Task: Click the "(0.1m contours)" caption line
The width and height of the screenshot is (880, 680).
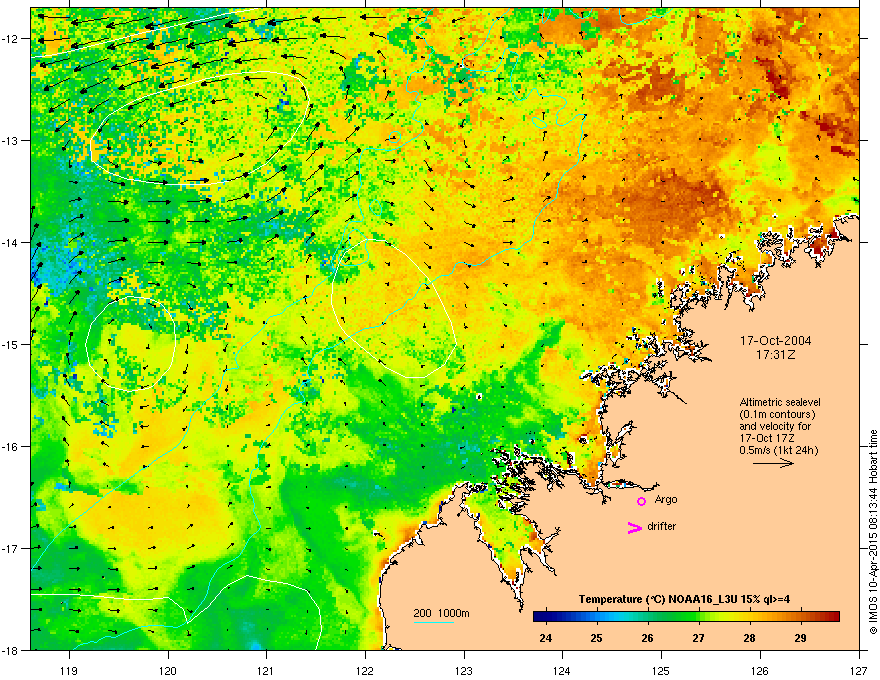Action: click(x=777, y=414)
